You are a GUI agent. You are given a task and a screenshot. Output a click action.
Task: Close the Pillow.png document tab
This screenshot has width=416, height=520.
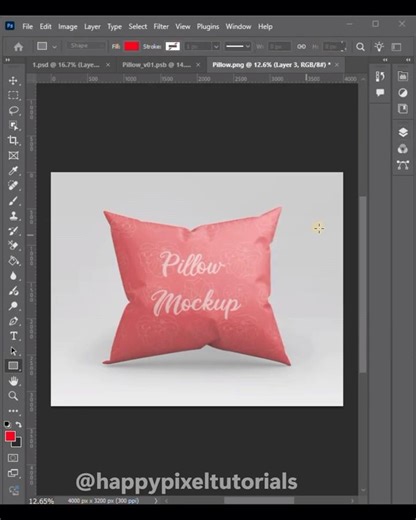click(337, 65)
